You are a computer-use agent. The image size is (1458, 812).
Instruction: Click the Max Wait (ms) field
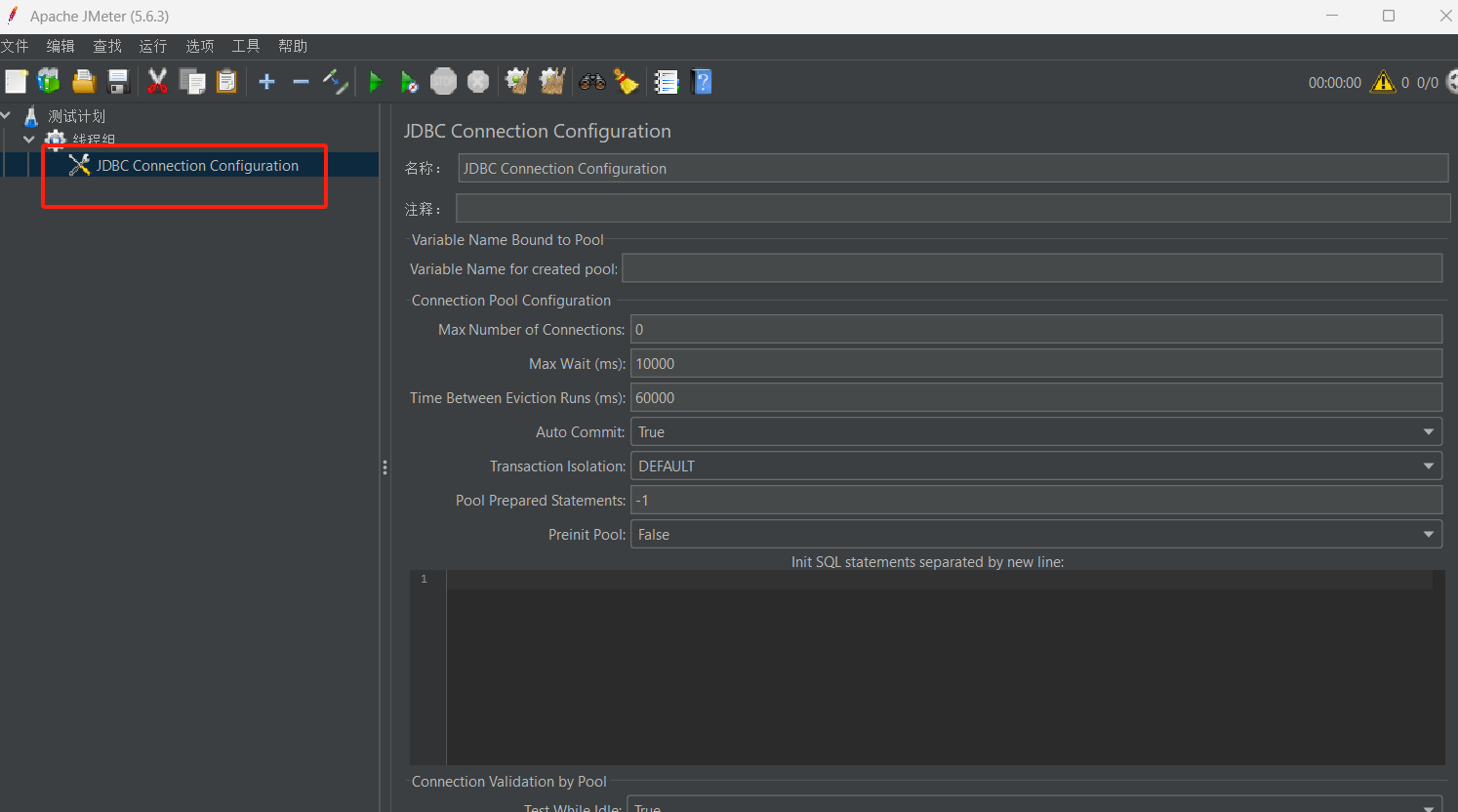(1036, 363)
